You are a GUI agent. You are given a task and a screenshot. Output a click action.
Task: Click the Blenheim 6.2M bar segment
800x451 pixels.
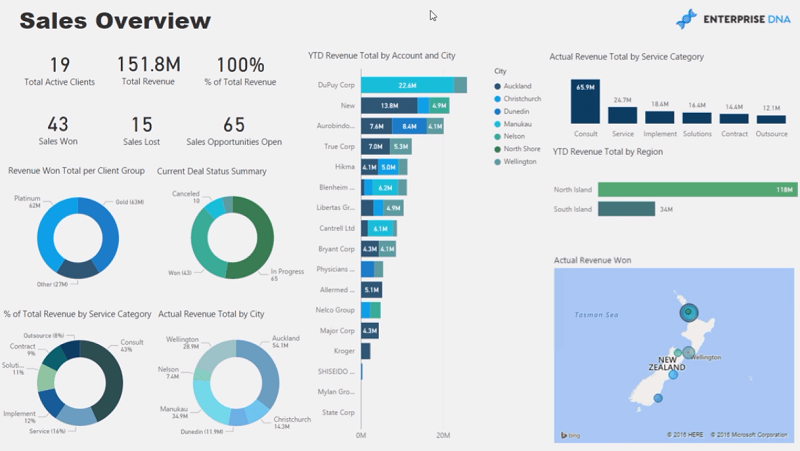(x=385, y=187)
